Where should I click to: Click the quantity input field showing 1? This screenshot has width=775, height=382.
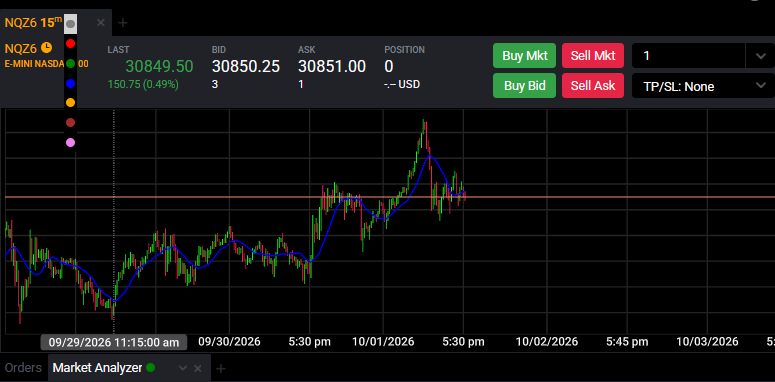point(689,56)
